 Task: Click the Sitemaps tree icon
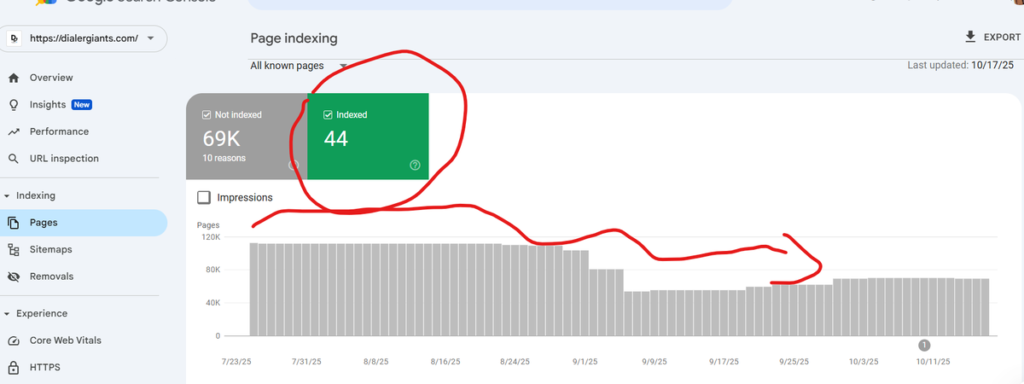[x=13, y=249]
